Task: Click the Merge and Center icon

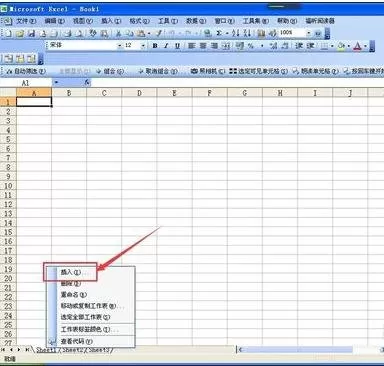Action: [226, 46]
